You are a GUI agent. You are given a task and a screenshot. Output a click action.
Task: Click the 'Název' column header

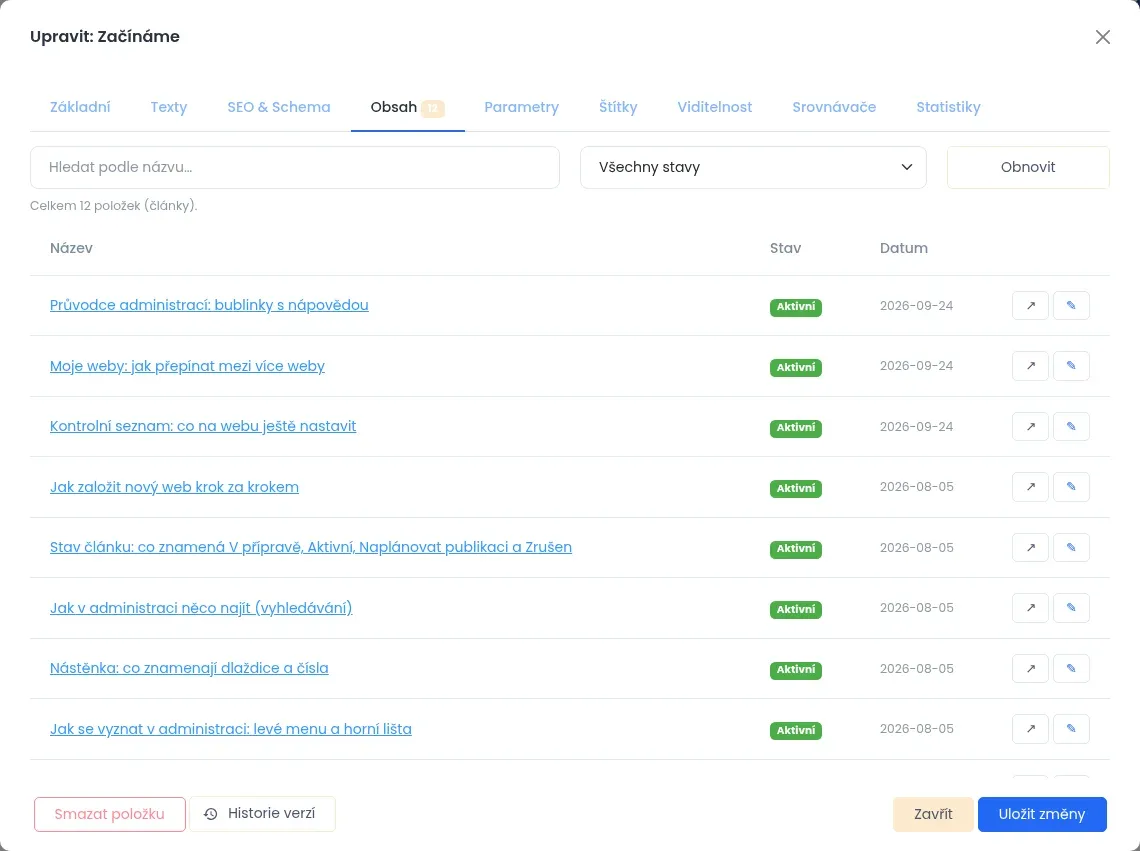[71, 248]
